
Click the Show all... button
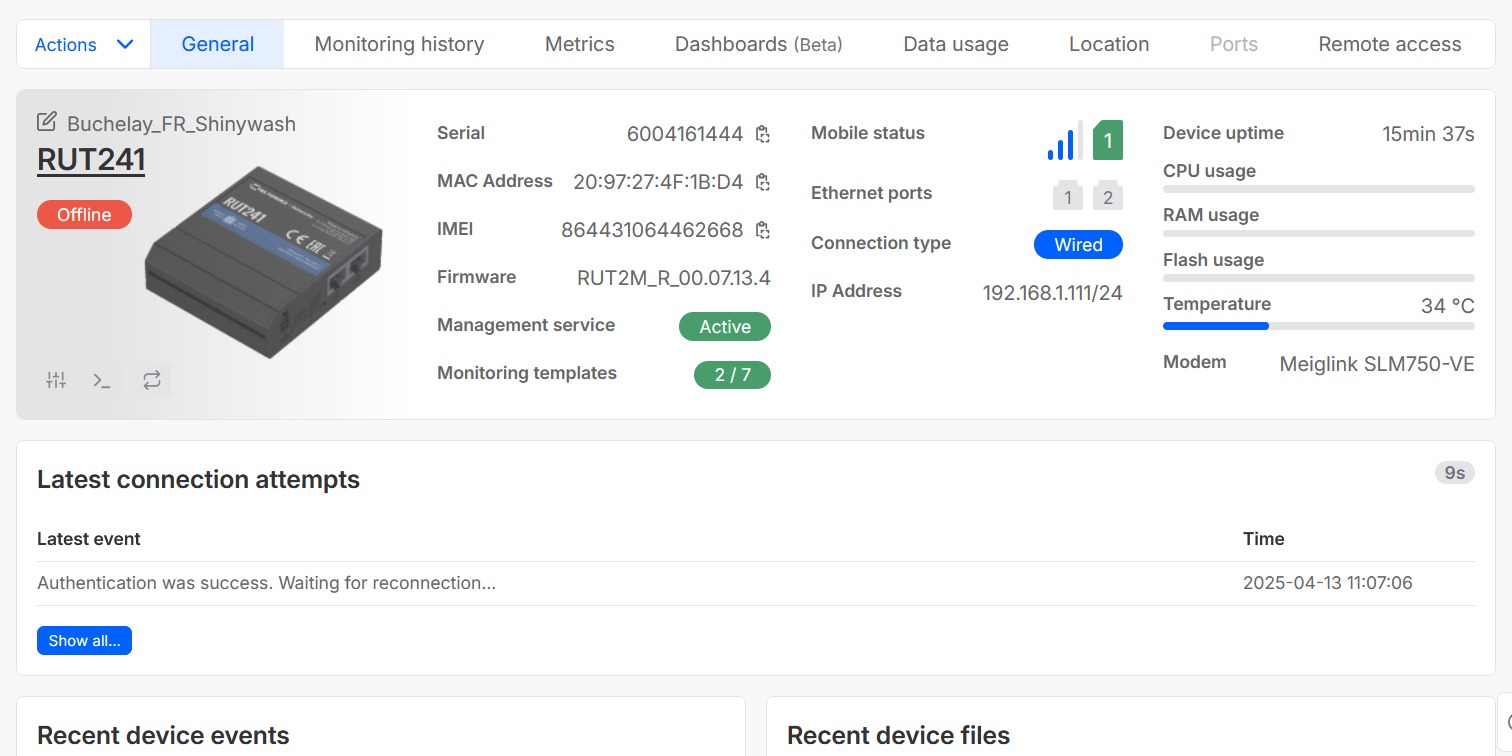click(x=84, y=641)
